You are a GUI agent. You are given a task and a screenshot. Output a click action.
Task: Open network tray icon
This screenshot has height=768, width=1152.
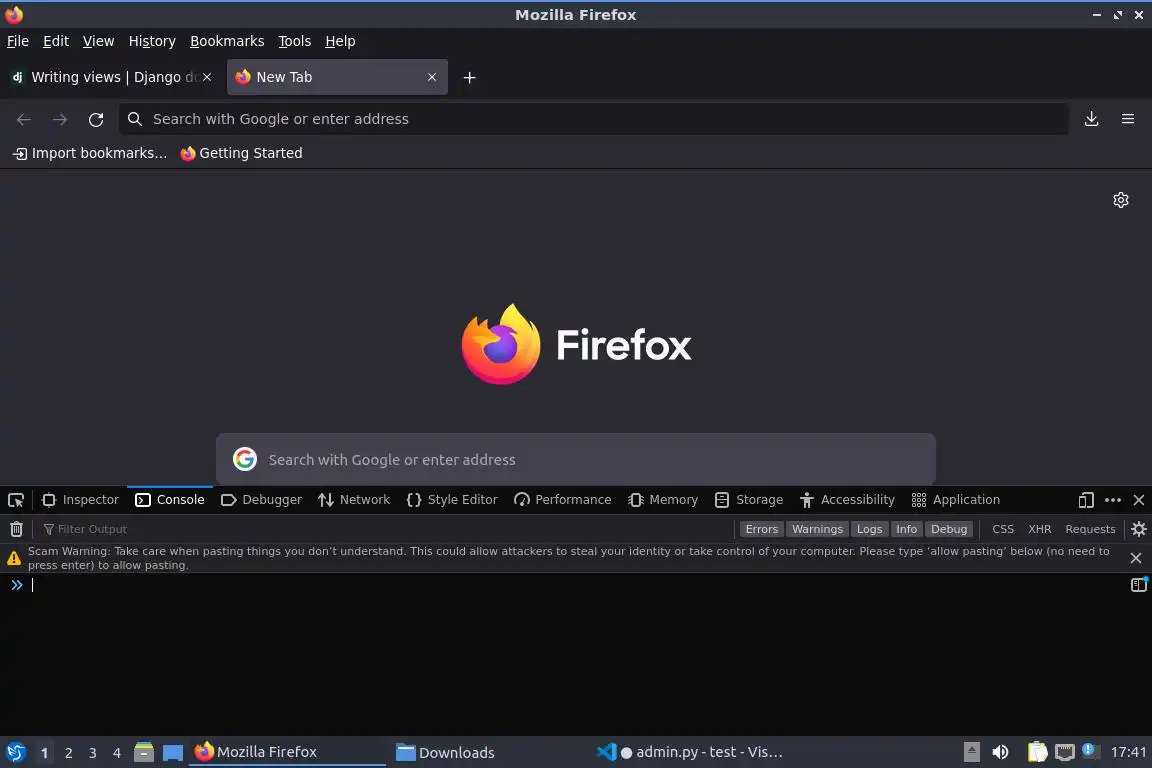point(1065,752)
